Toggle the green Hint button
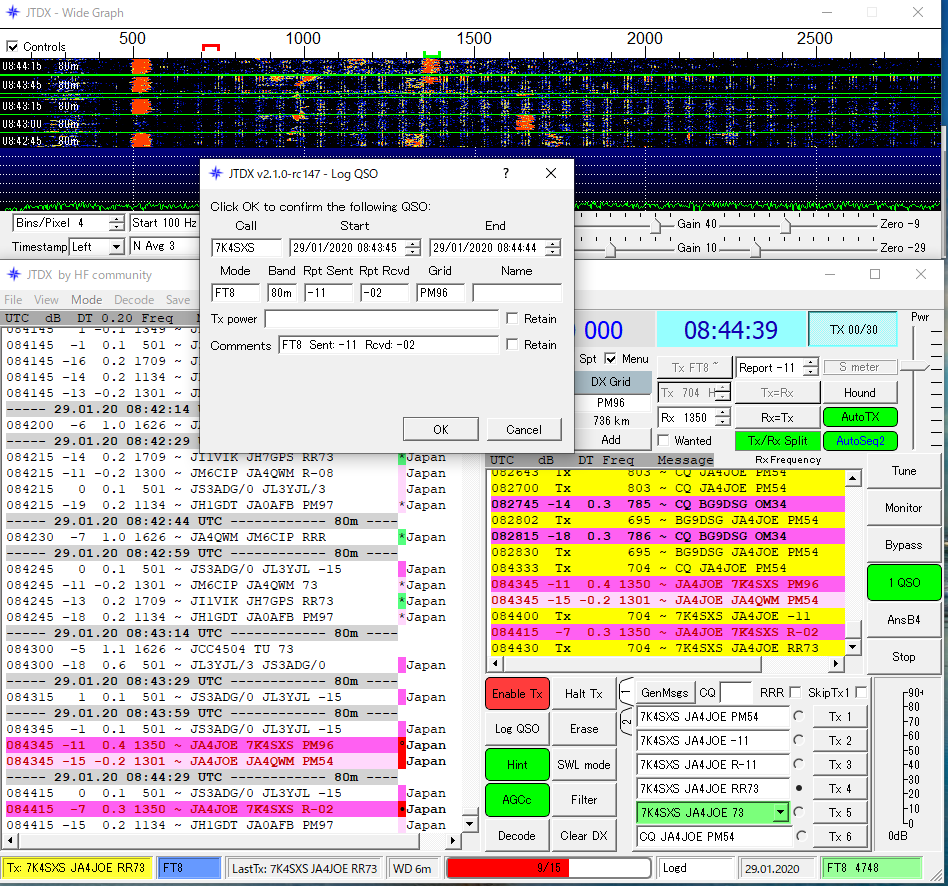Viewport: 948px width, 886px height. point(517,765)
